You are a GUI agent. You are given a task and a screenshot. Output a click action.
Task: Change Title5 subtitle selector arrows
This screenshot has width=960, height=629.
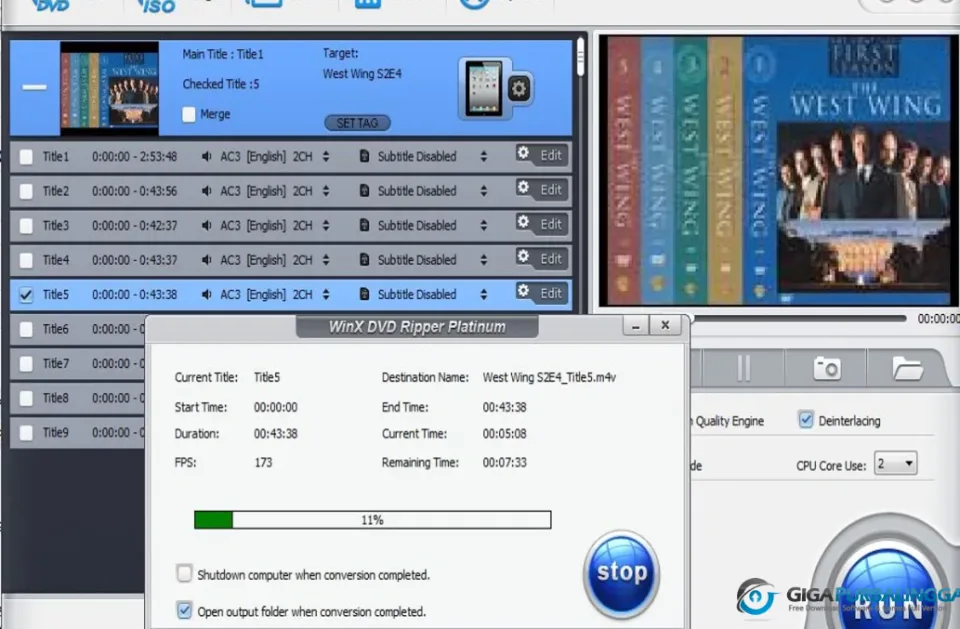click(x=484, y=295)
